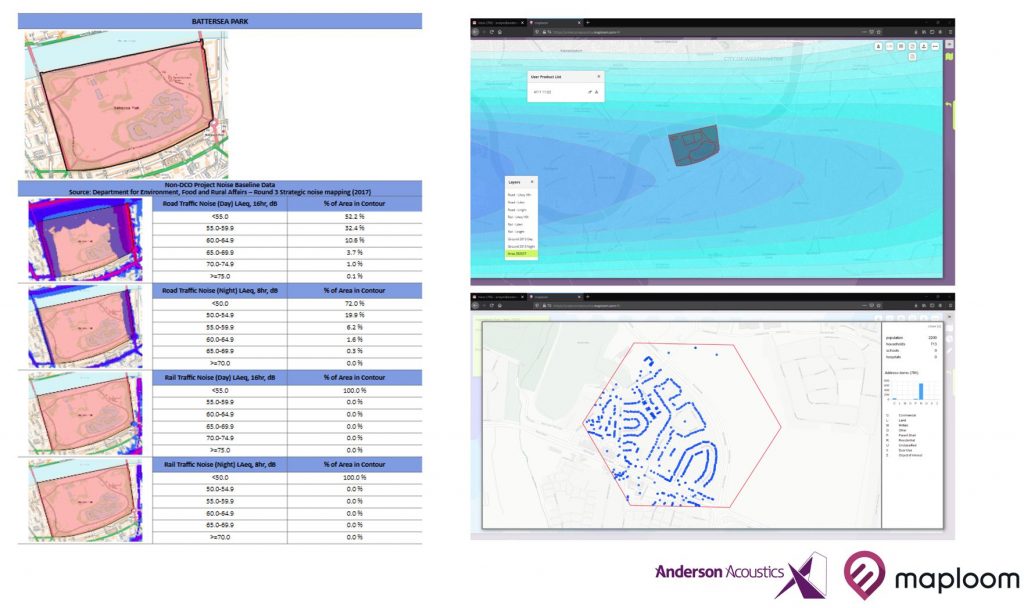This screenshot has height=608, width=1024.
Task: Toggle the Rail - Lden layer
Action: 515,224
